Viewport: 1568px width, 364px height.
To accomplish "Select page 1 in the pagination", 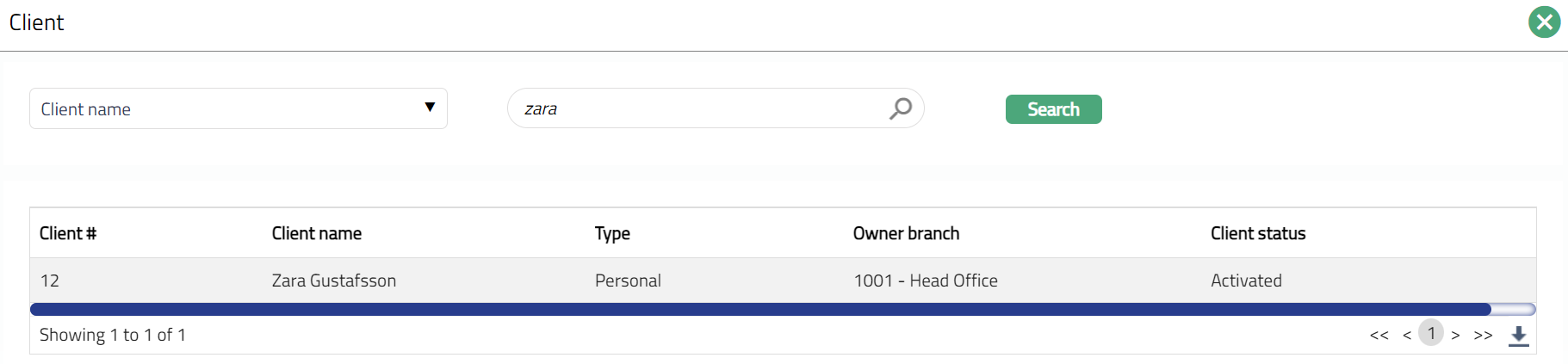I will pos(1431,333).
